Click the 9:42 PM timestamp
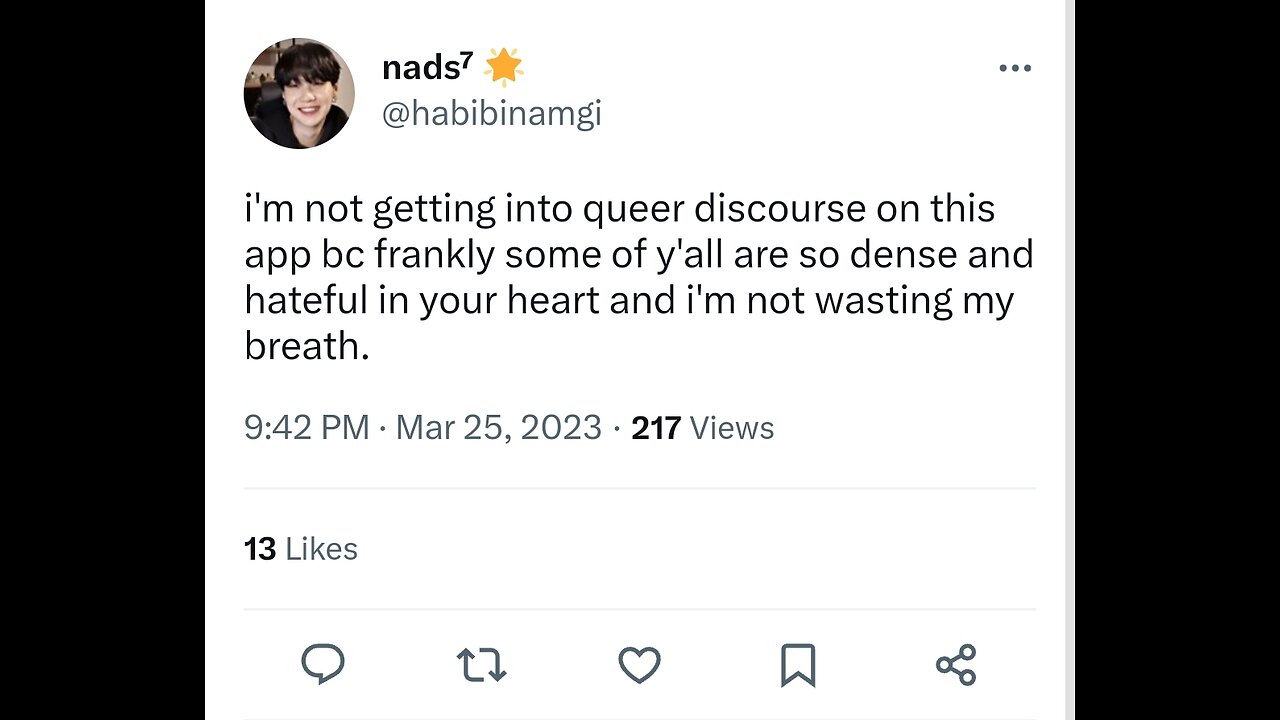This screenshot has height=720, width=1280. [x=306, y=428]
